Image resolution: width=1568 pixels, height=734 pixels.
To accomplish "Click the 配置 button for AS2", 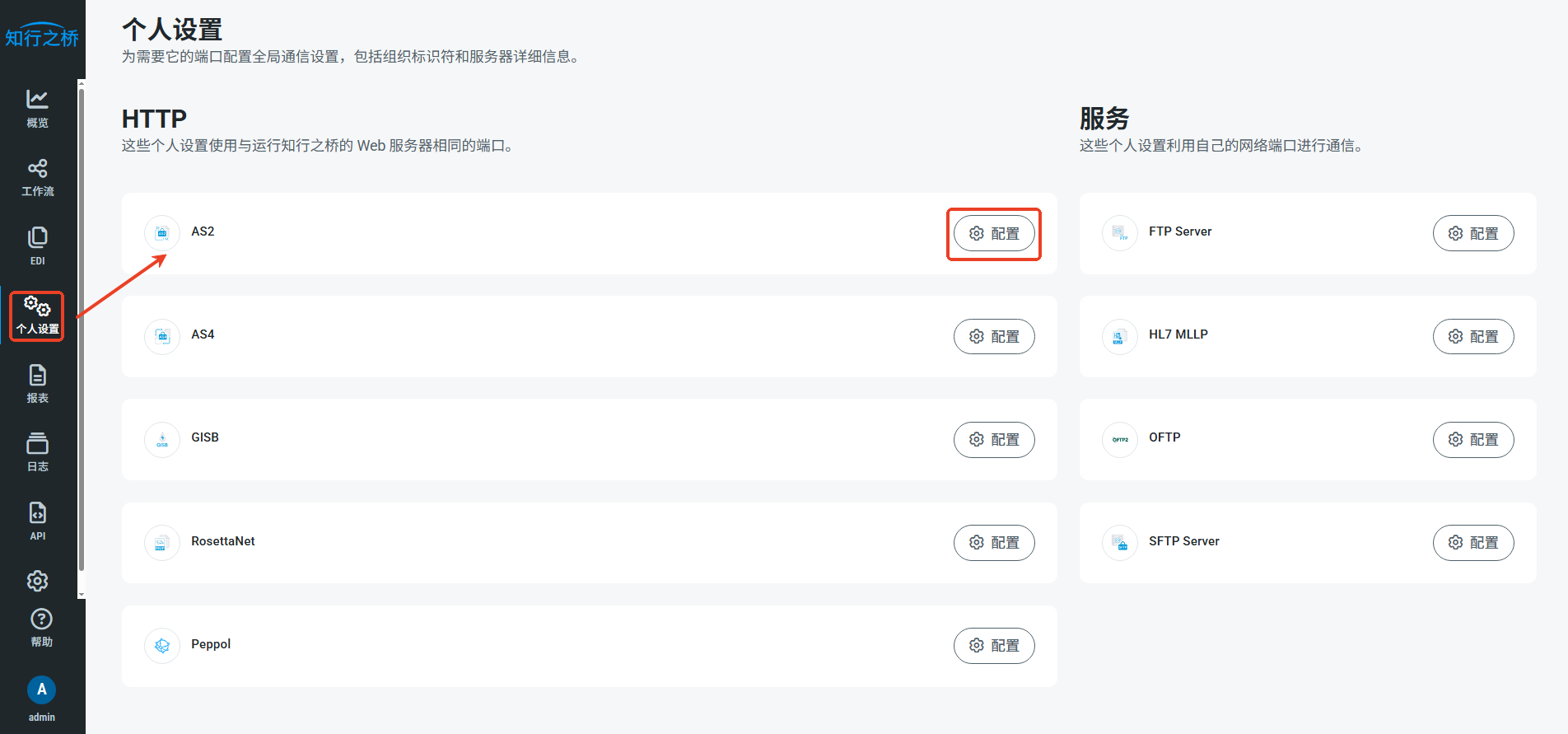I will [x=994, y=234].
